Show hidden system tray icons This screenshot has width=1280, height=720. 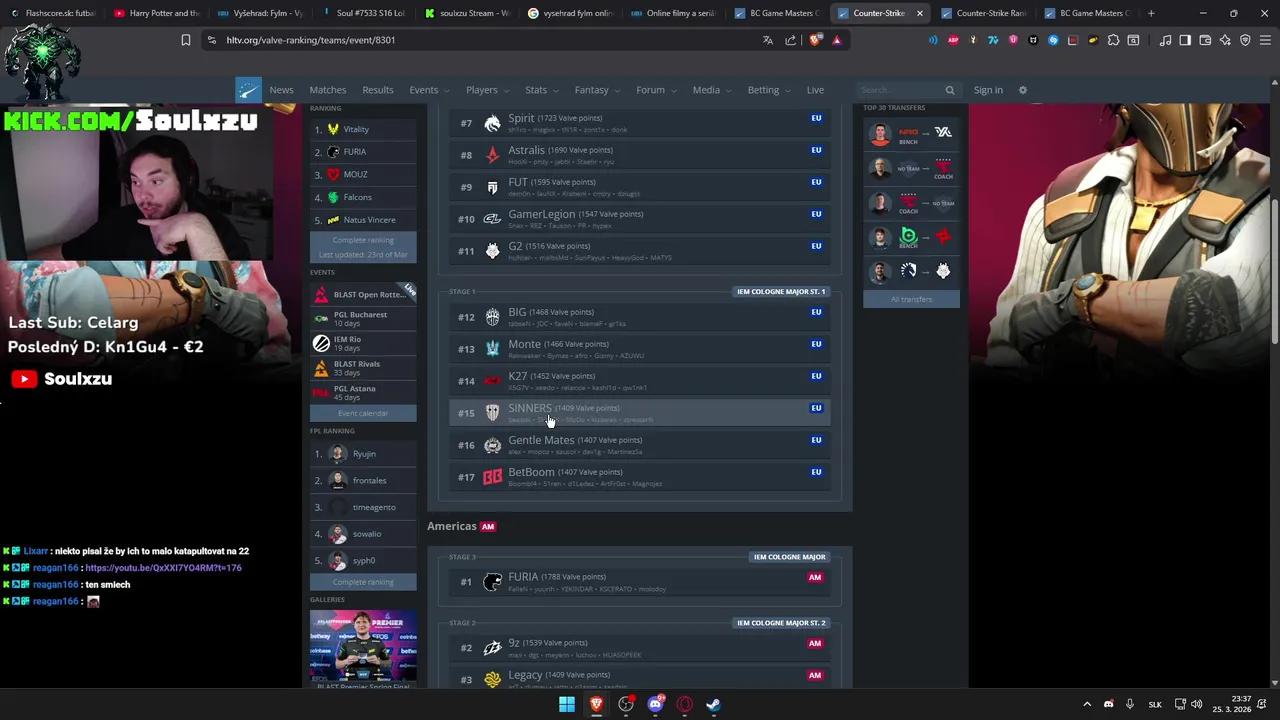tap(1087, 704)
